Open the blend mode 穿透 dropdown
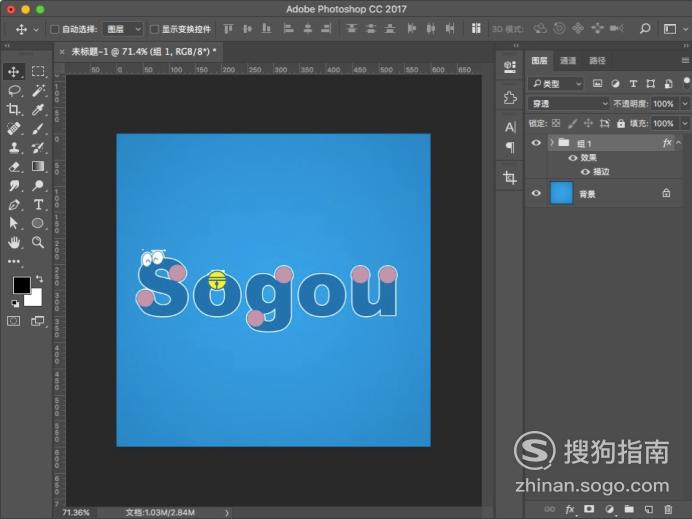The height and width of the screenshot is (519, 692). coord(569,104)
